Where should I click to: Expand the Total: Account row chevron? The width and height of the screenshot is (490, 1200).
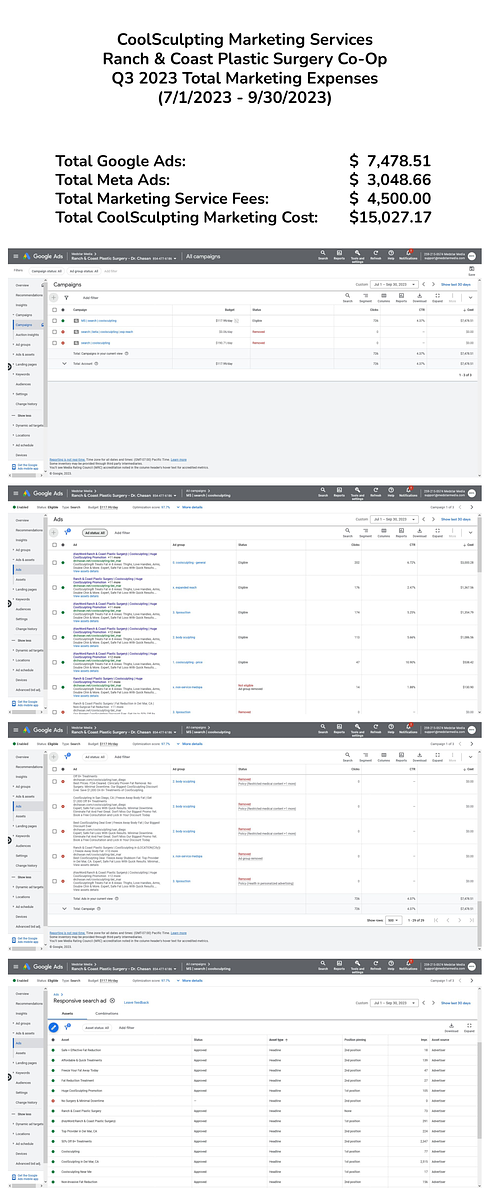64,363
